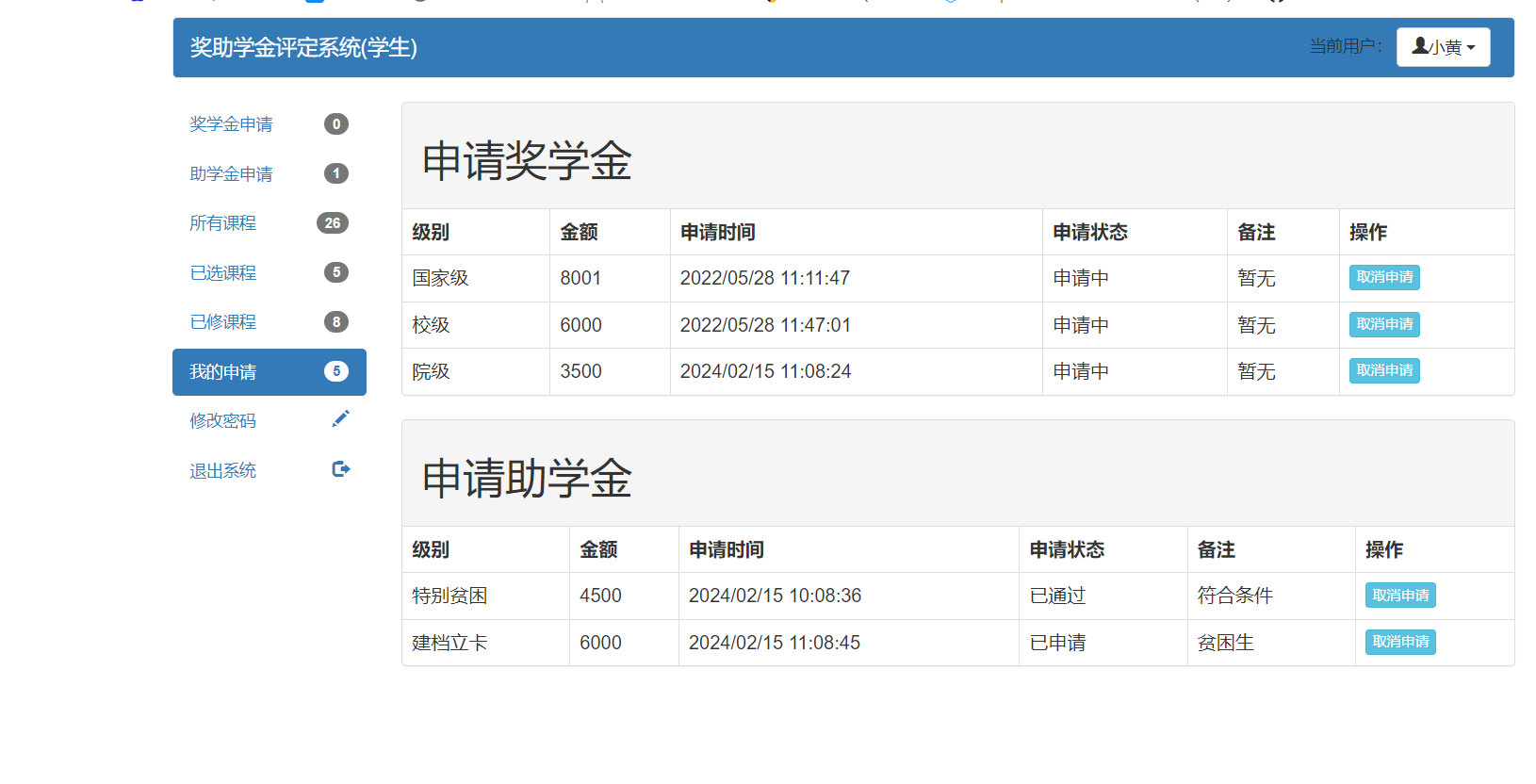This screenshot has width=1536, height=784.
Task: Click amount 8001
Action: point(580,278)
